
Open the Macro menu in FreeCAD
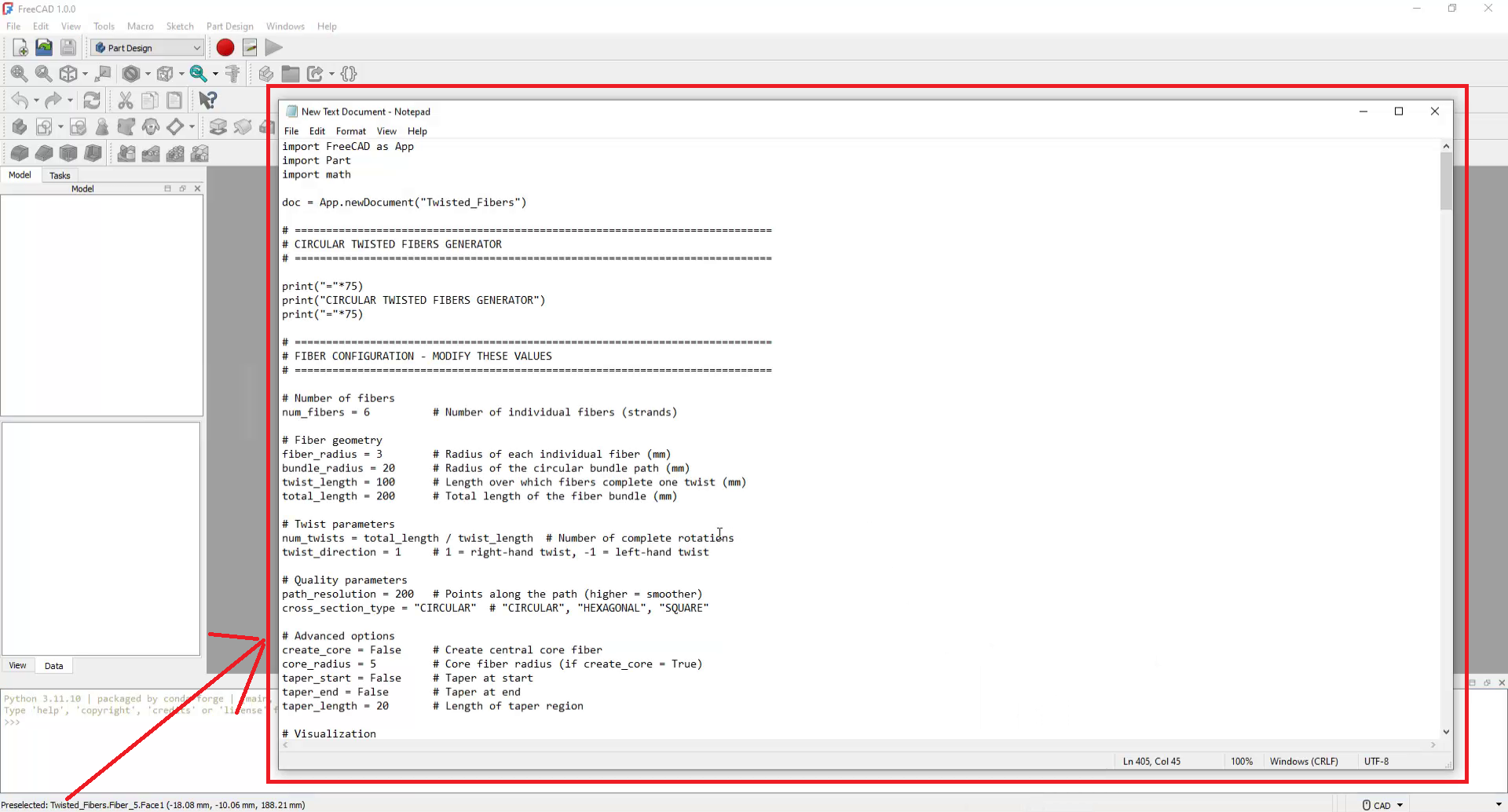pyautogui.click(x=140, y=26)
